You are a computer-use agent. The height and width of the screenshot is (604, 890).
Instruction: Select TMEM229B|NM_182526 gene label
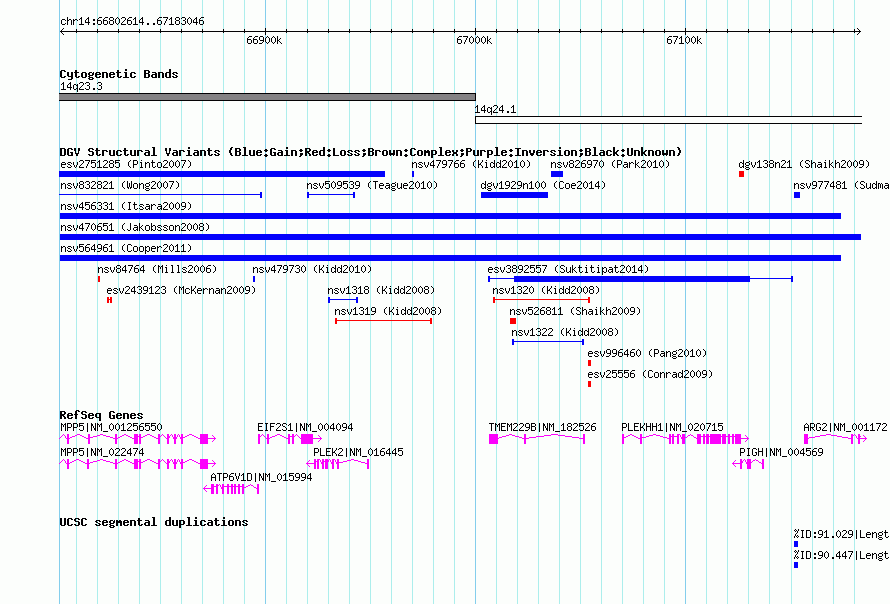tap(542, 427)
